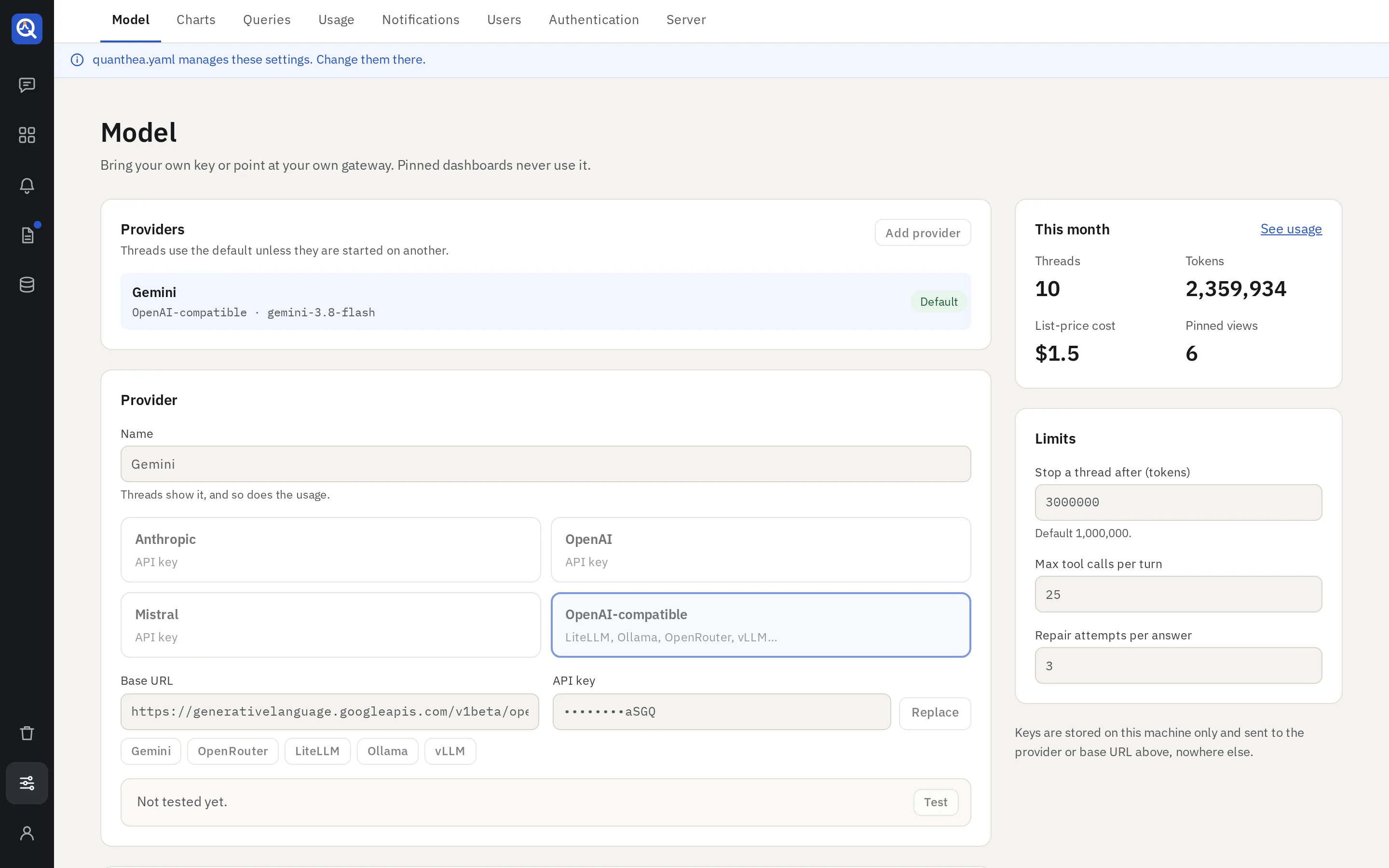The image size is (1389, 868).
Task: Click the Repair attempts per answer field
Action: coord(1178,666)
